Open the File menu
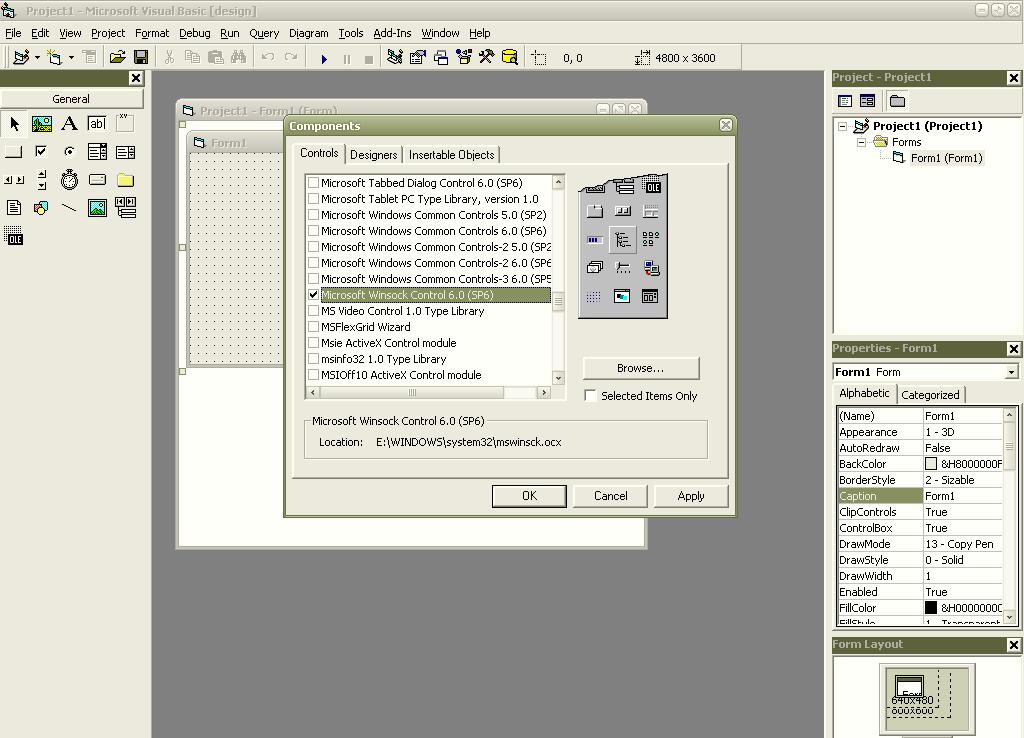The height and width of the screenshot is (738, 1024). pyautogui.click(x=13, y=33)
